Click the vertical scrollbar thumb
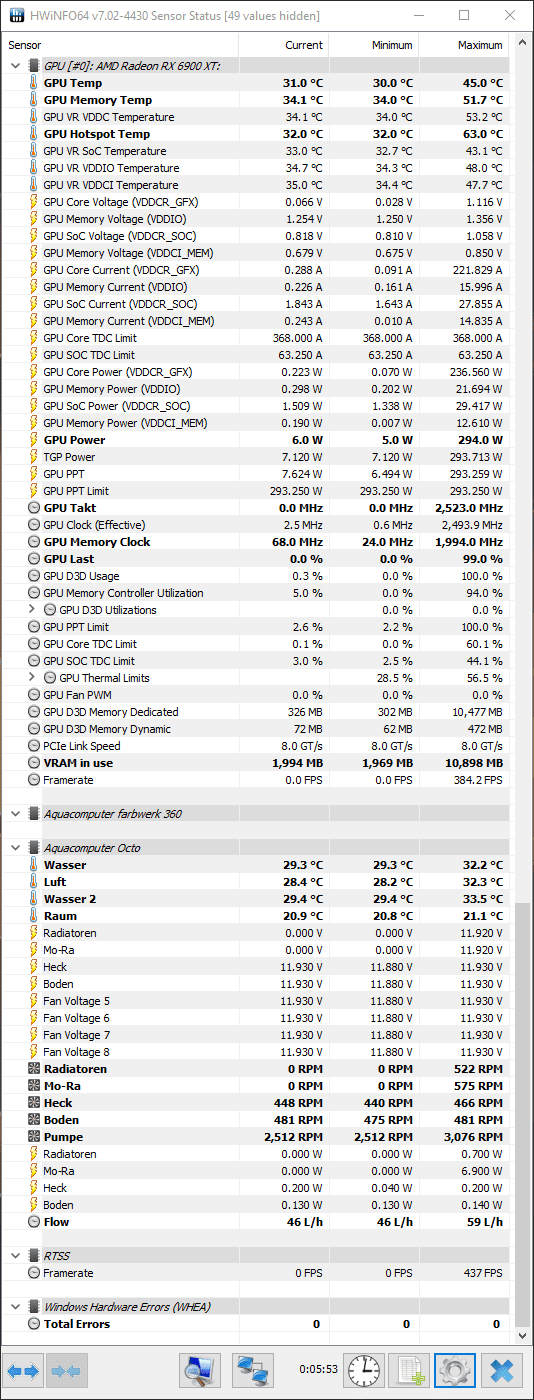The width and height of the screenshot is (534, 1400). click(x=523, y=1115)
